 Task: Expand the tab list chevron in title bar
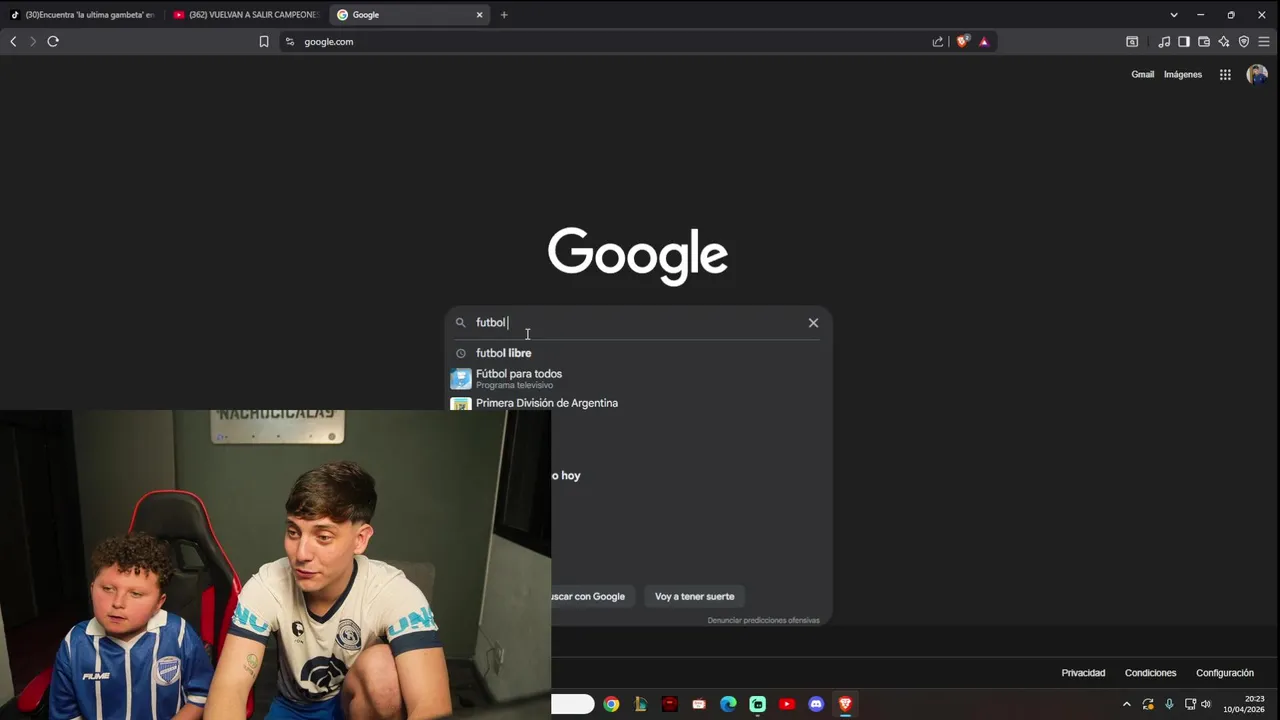pyautogui.click(x=1174, y=15)
